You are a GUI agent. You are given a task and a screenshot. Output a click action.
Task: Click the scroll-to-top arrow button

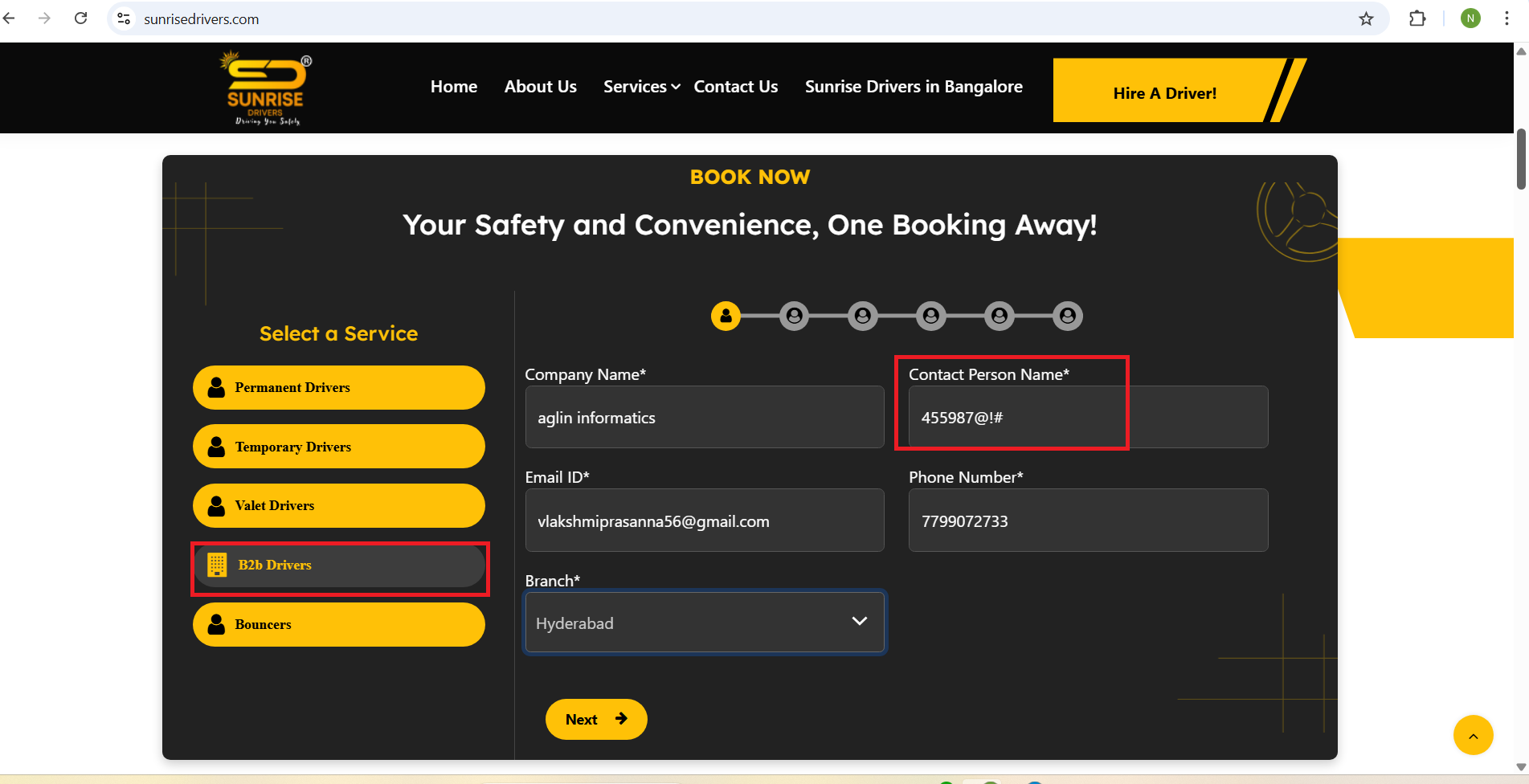pyautogui.click(x=1473, y=735)
